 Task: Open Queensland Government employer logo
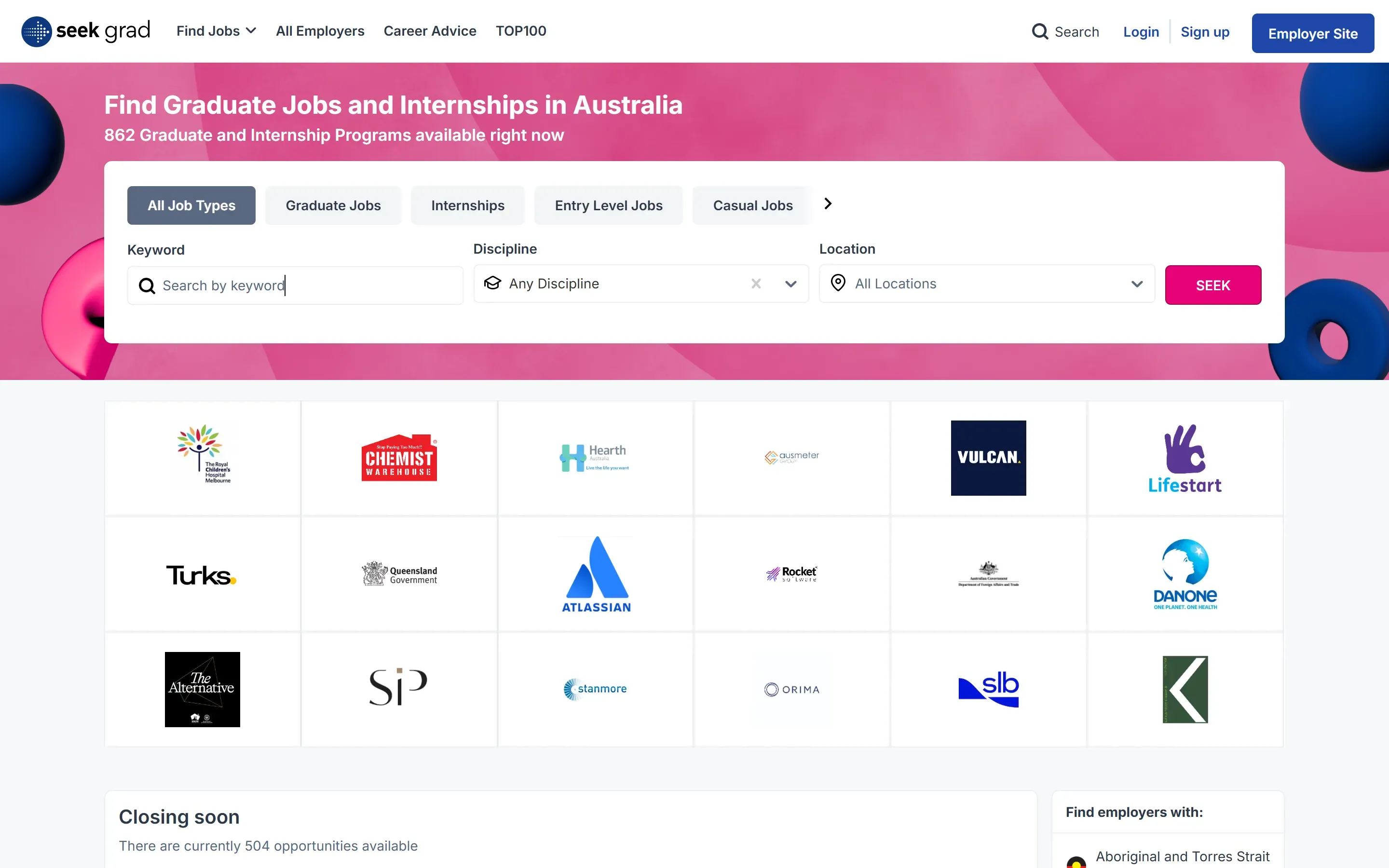coord(399,574)
